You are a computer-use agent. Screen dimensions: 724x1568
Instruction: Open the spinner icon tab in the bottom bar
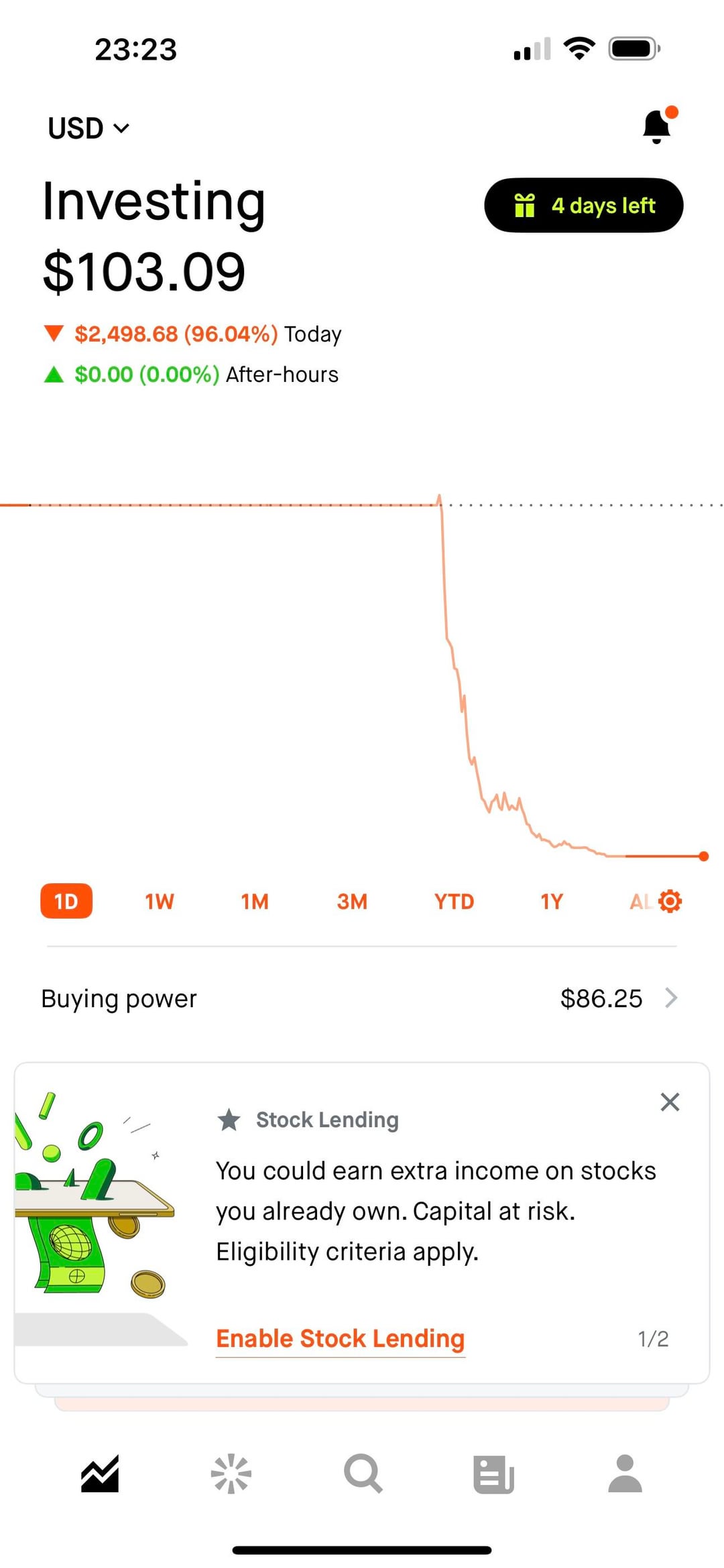pyautogui.click(x=231, y=1474)
